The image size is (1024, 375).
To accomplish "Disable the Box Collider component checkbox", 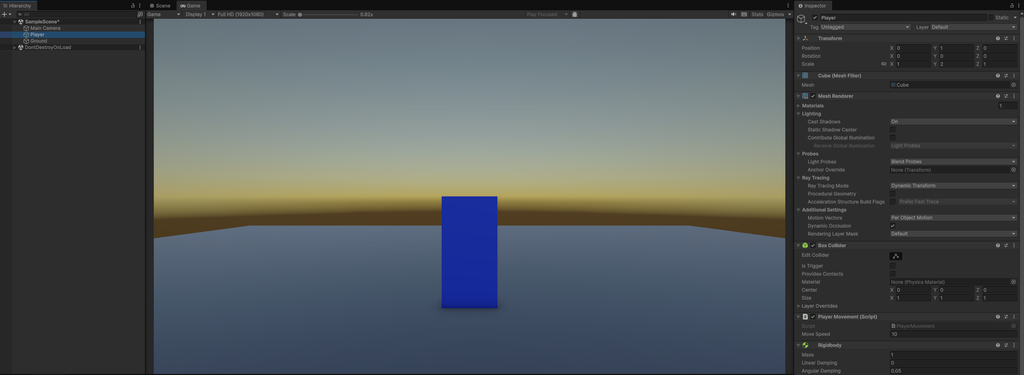I will [813, 246].
